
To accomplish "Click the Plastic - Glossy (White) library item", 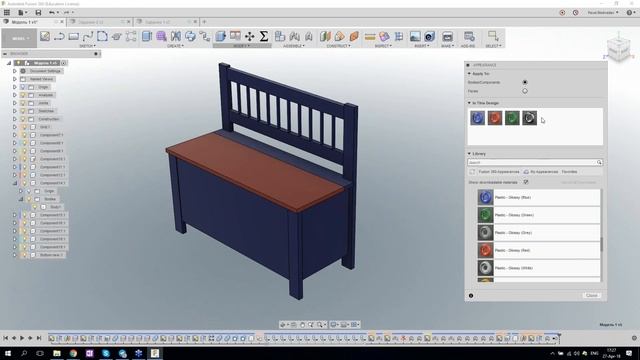I will pyautogui.click(x=539, y=268).
